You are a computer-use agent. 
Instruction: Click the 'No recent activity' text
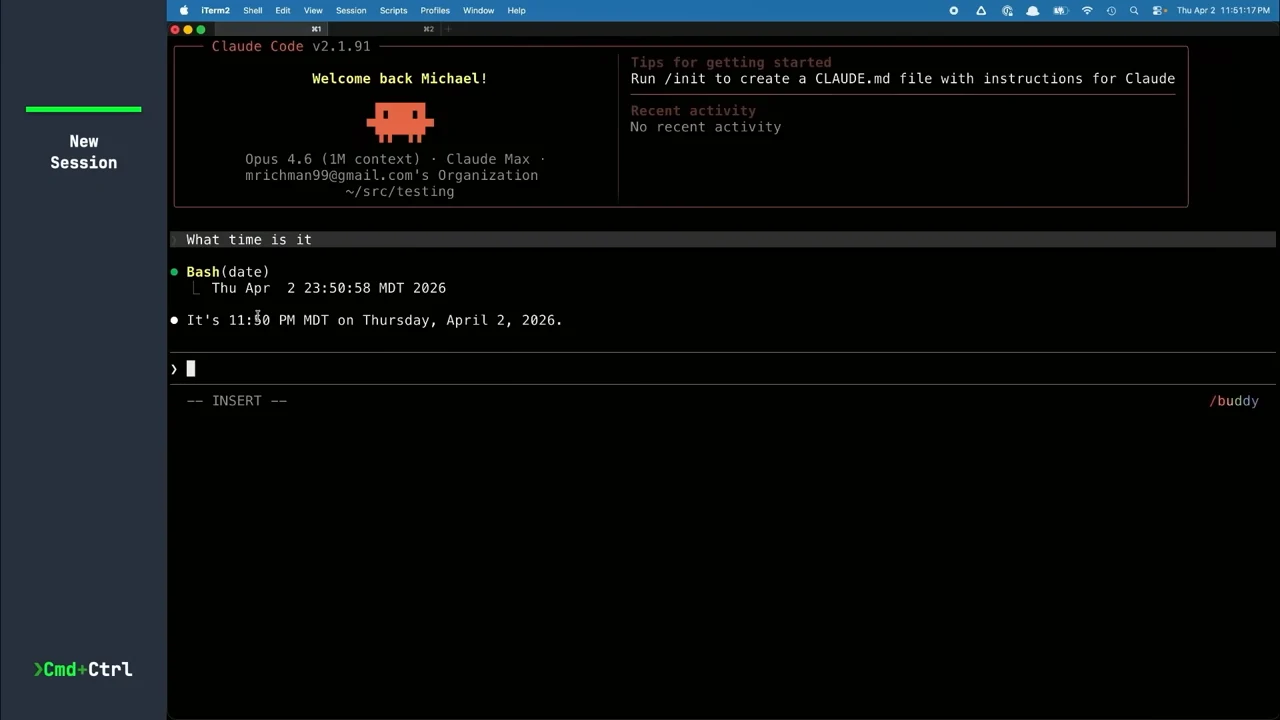point(706,127)
